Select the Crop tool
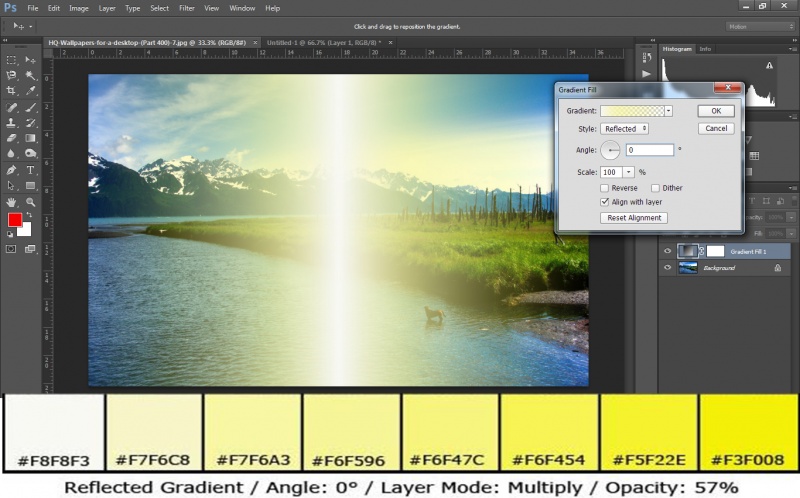This screenshot has height=498, width=800. pos(12,91)
